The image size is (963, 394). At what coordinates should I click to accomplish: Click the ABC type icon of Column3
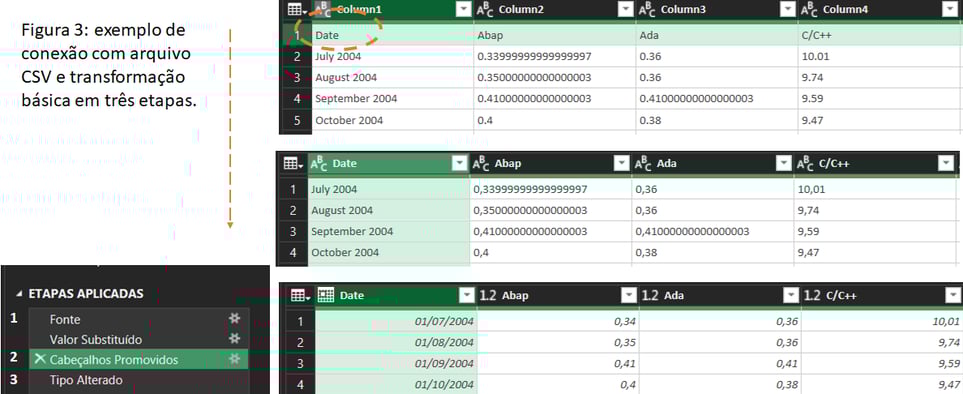coord(647,10)
